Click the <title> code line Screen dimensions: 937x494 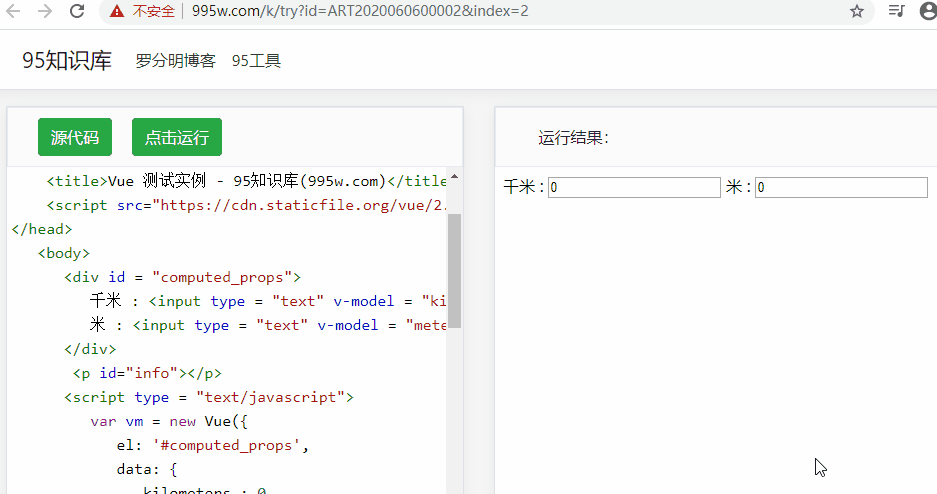tap(246, 181)
